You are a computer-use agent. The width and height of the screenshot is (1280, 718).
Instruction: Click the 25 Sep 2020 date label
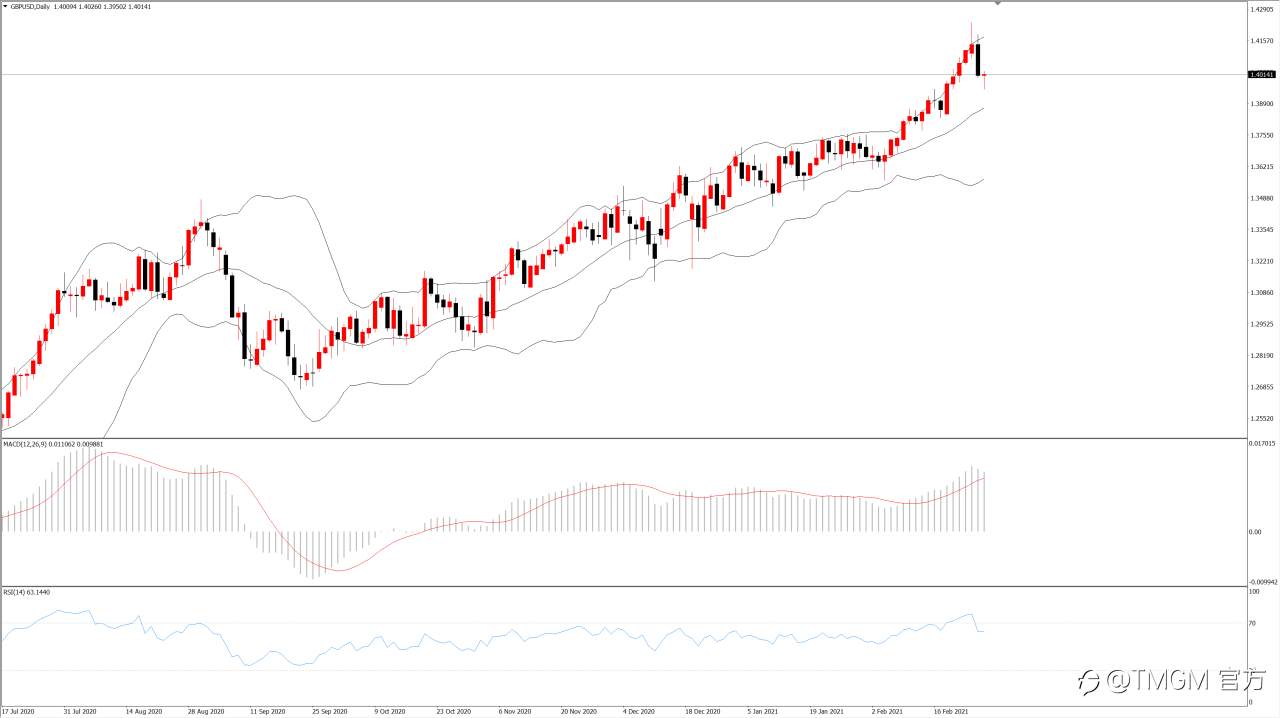pos(329,712)
